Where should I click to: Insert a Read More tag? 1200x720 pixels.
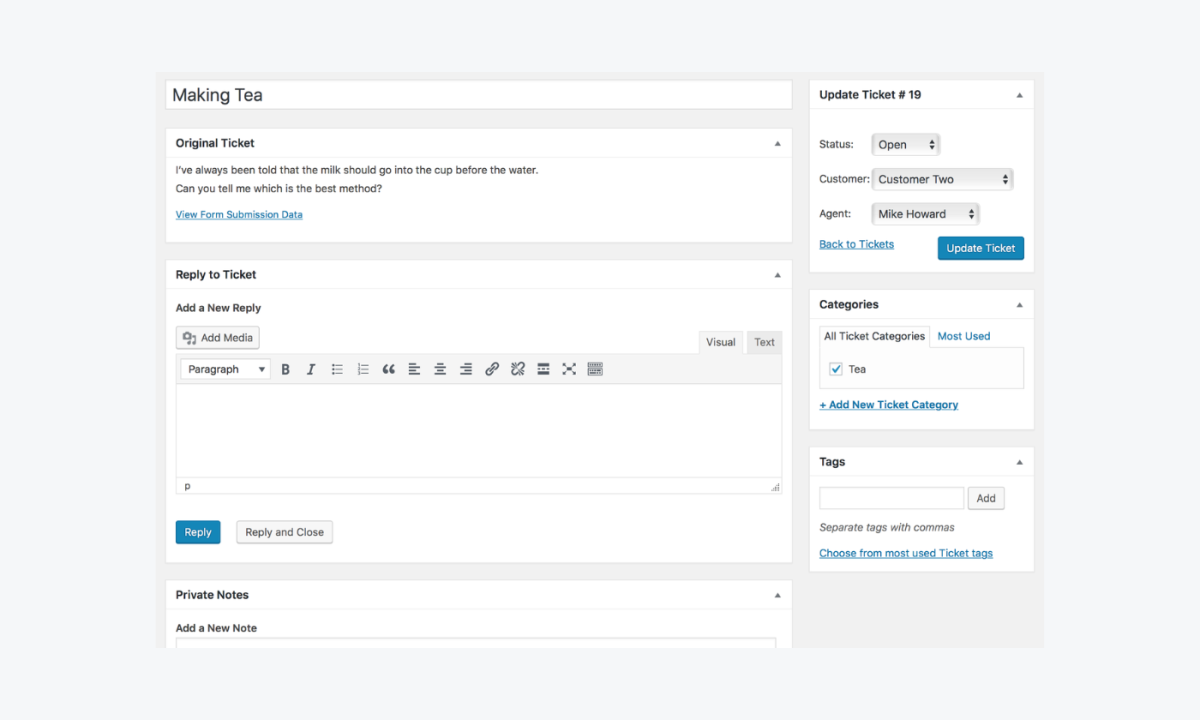pyautogui.click(x=543, y=369)
